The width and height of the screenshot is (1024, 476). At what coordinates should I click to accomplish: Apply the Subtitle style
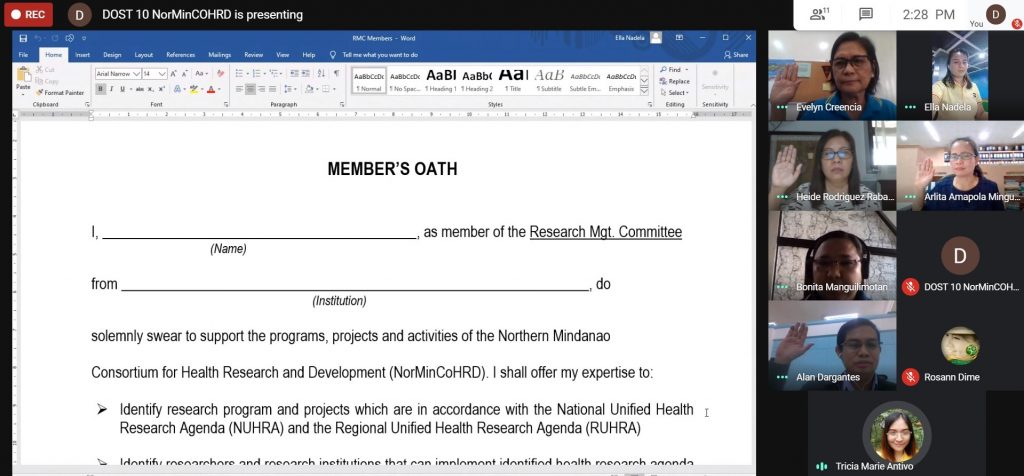click(x=549, y=80)
